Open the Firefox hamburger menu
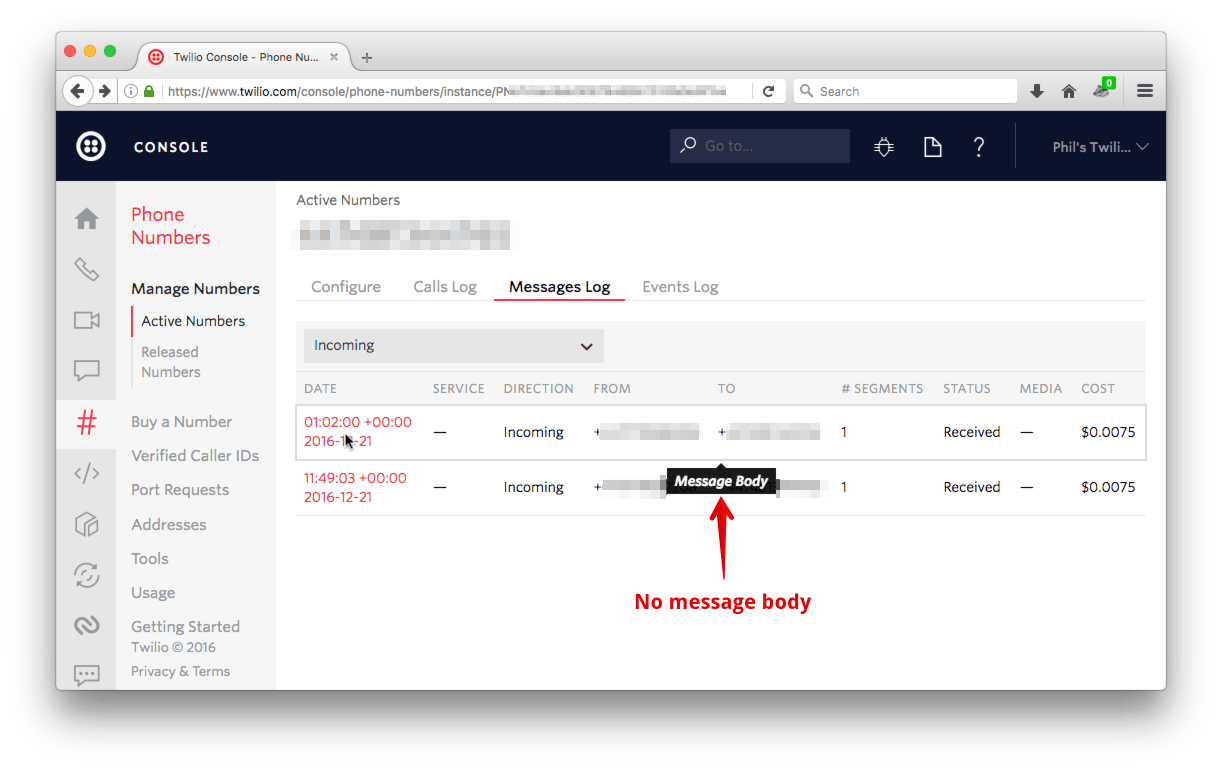The width and height of the screenshot is (1222, 770). 1145,91
